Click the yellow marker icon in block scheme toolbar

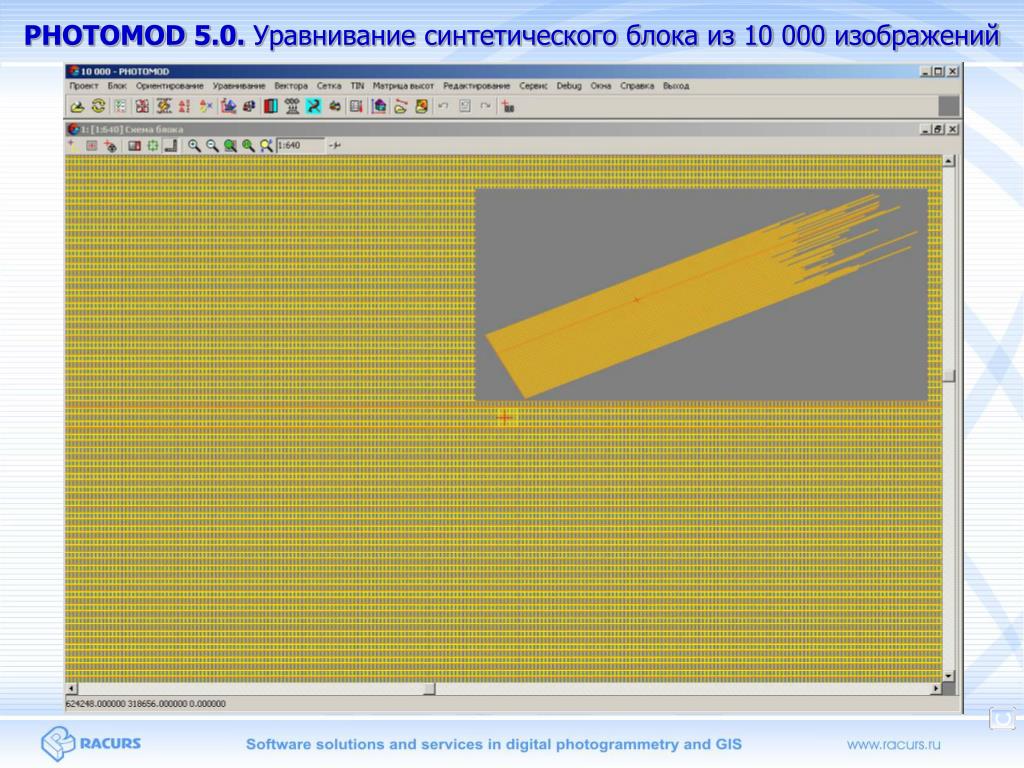[72, 146]
